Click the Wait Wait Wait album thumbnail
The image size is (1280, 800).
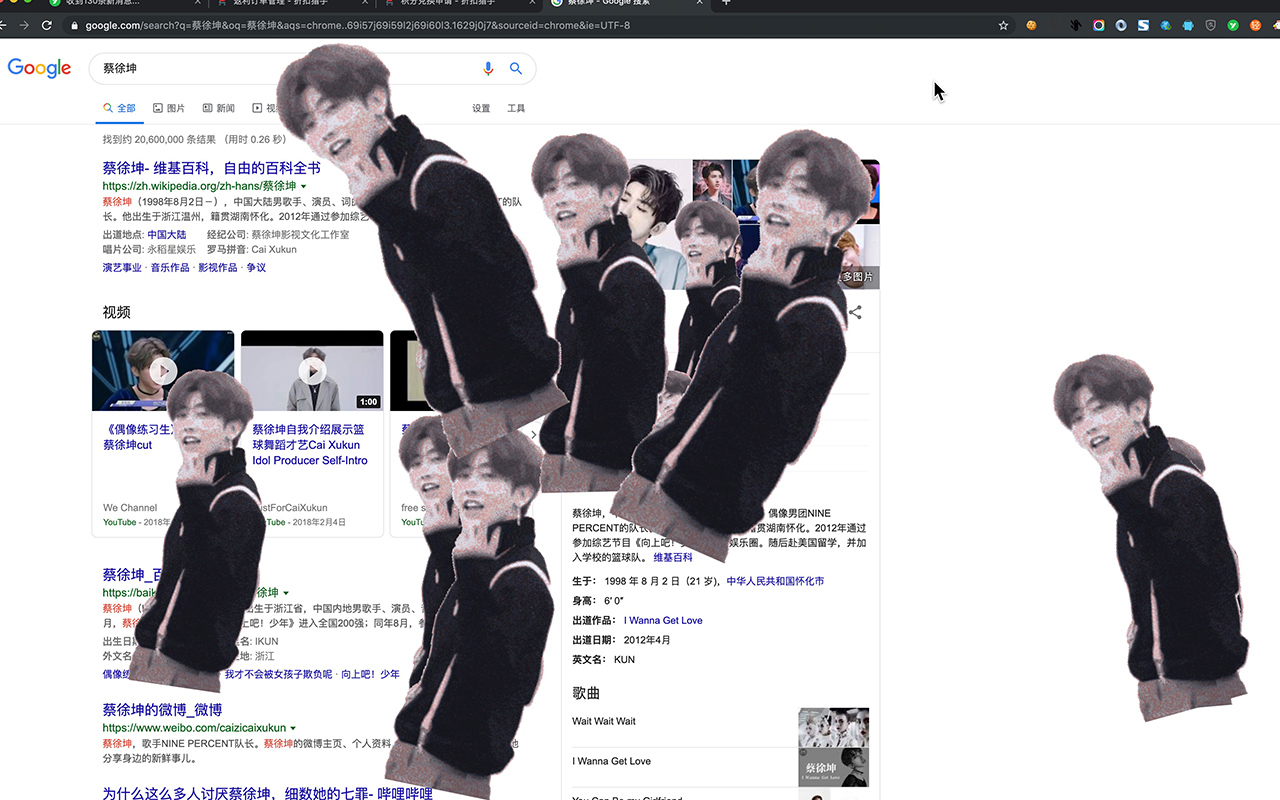tap(834, 727)
